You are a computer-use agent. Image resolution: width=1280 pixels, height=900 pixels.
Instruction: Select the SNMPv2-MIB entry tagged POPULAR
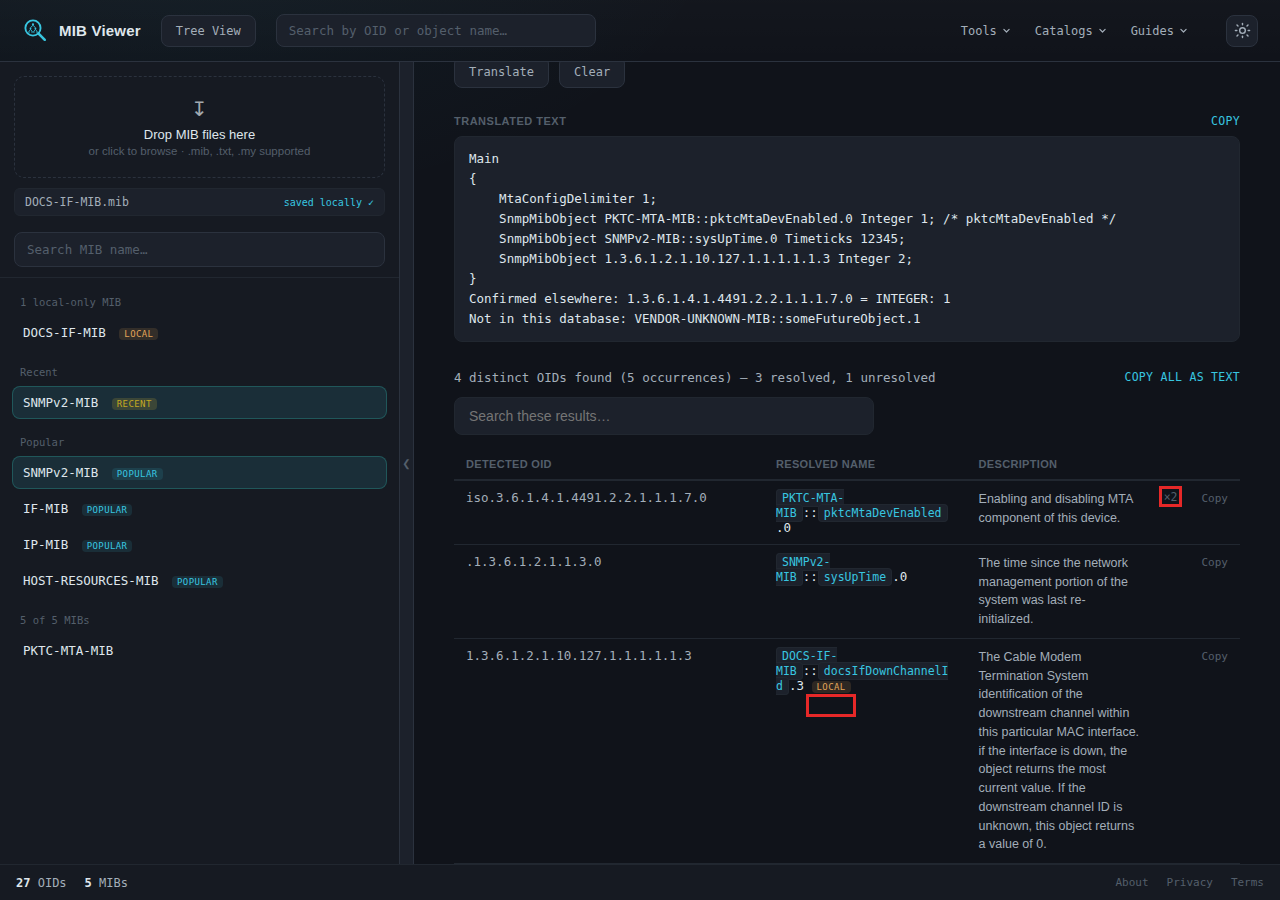(199, 473)
